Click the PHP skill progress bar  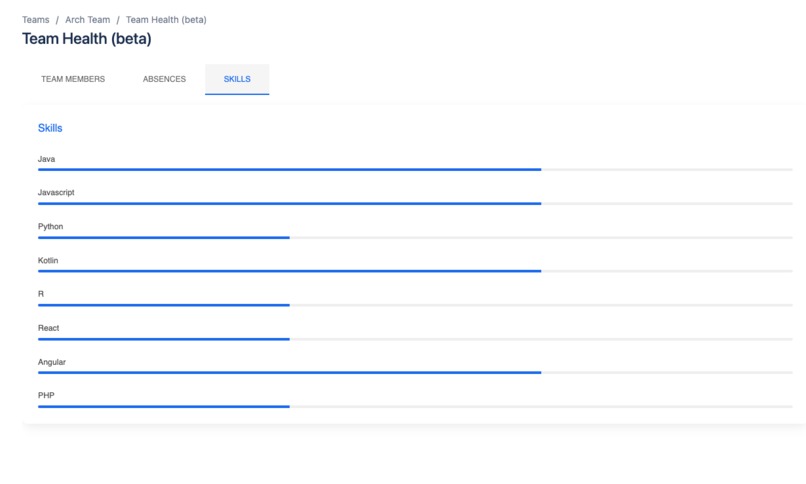click(415, 406)
